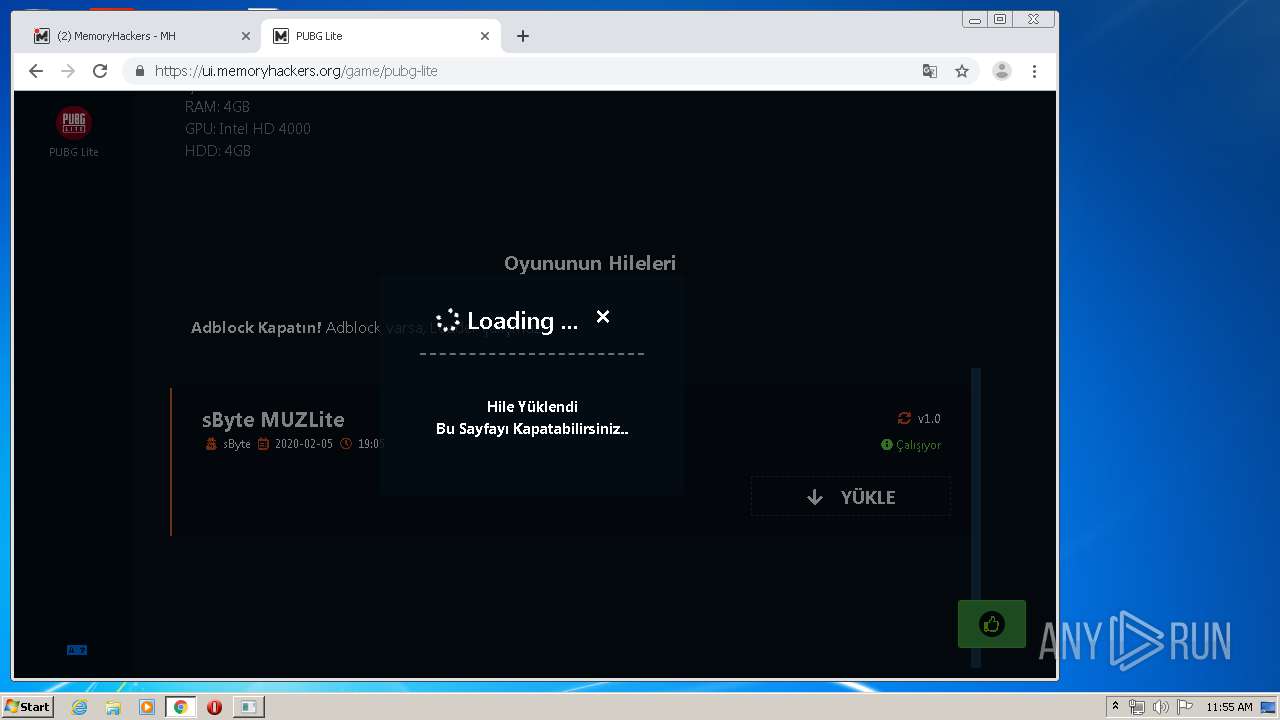Reload the current page
Screen dimensions: 1280x720
coord(100,71)
